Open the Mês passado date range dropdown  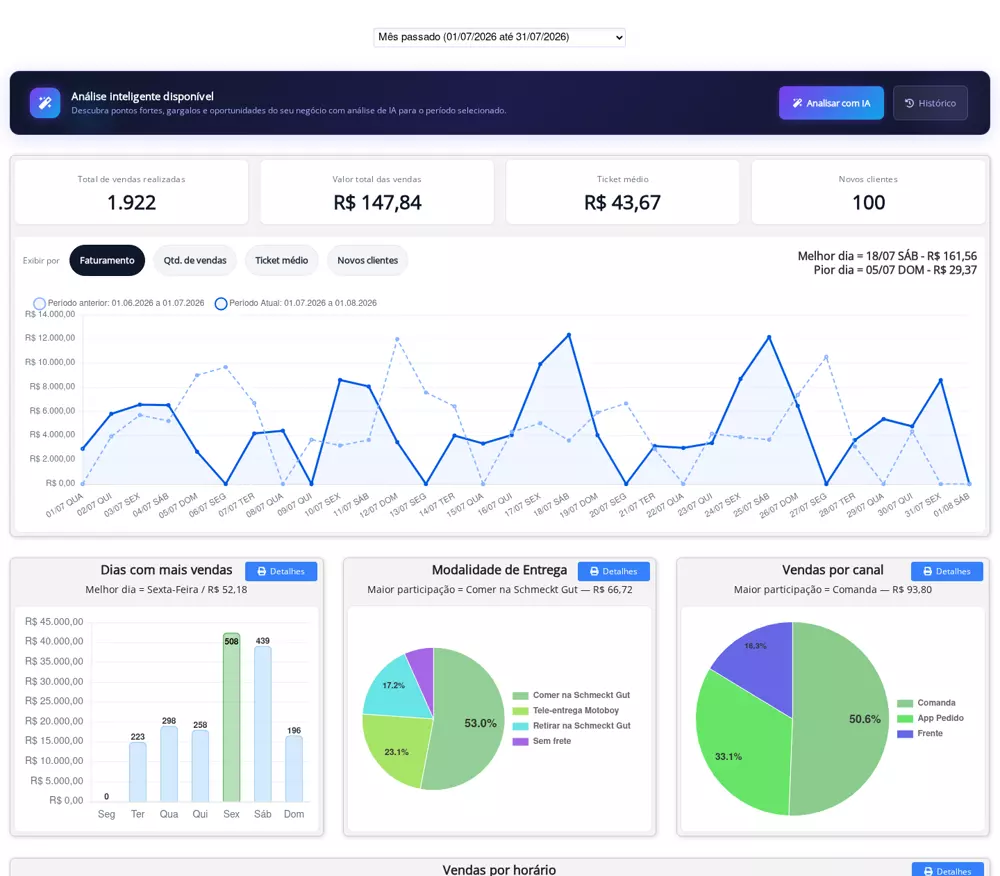(x=499, y=37)
